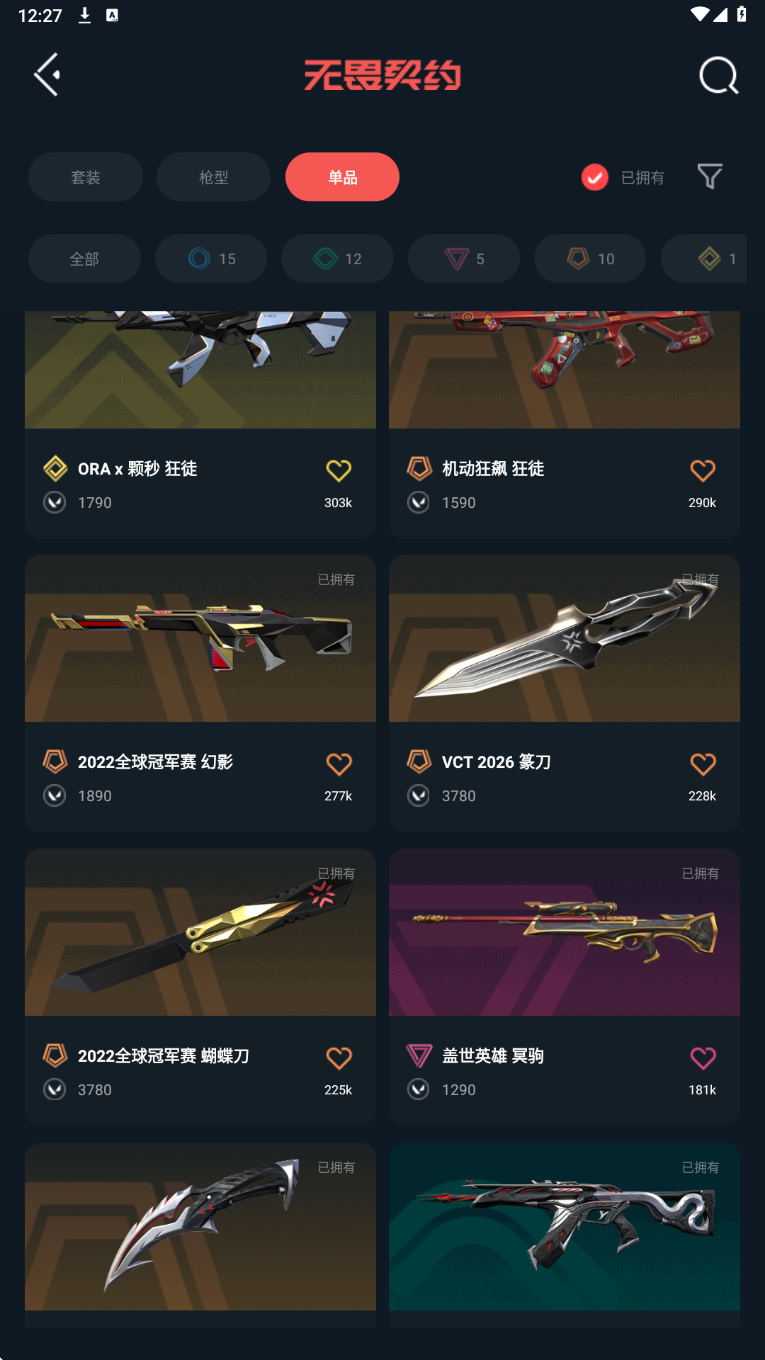Favorite ORA x 颗秒 狂徒 with heart

coord(339,469)
